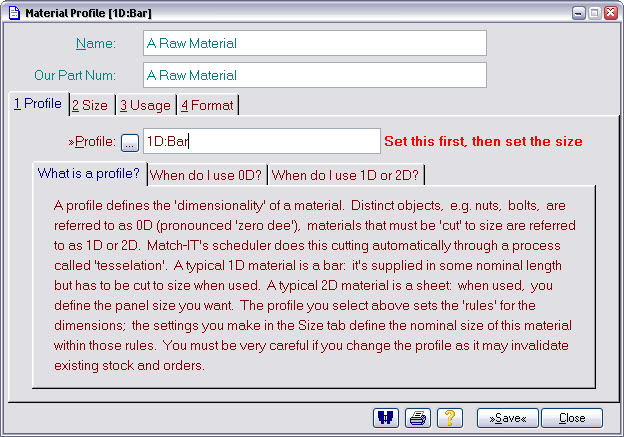
Task: Click the binoculars find icon
Action: pos(386,418)
